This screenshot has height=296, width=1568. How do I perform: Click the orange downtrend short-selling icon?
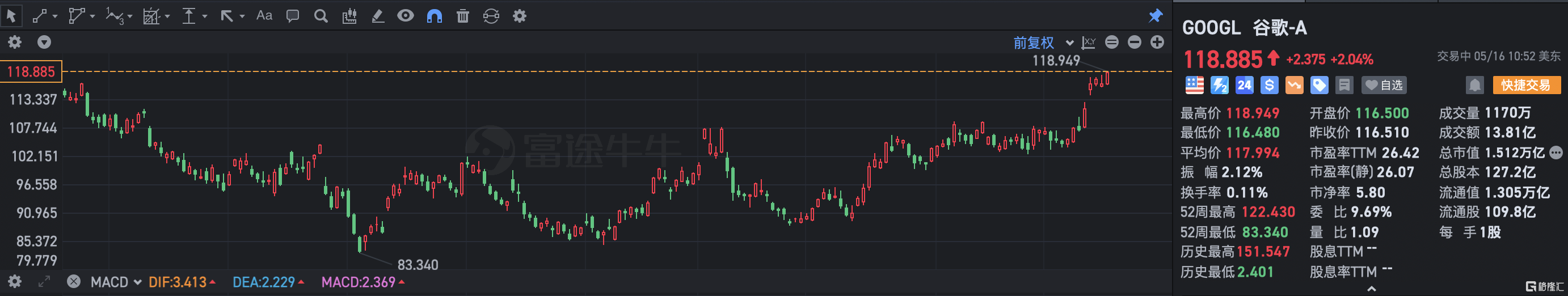tap(1294, 85)
